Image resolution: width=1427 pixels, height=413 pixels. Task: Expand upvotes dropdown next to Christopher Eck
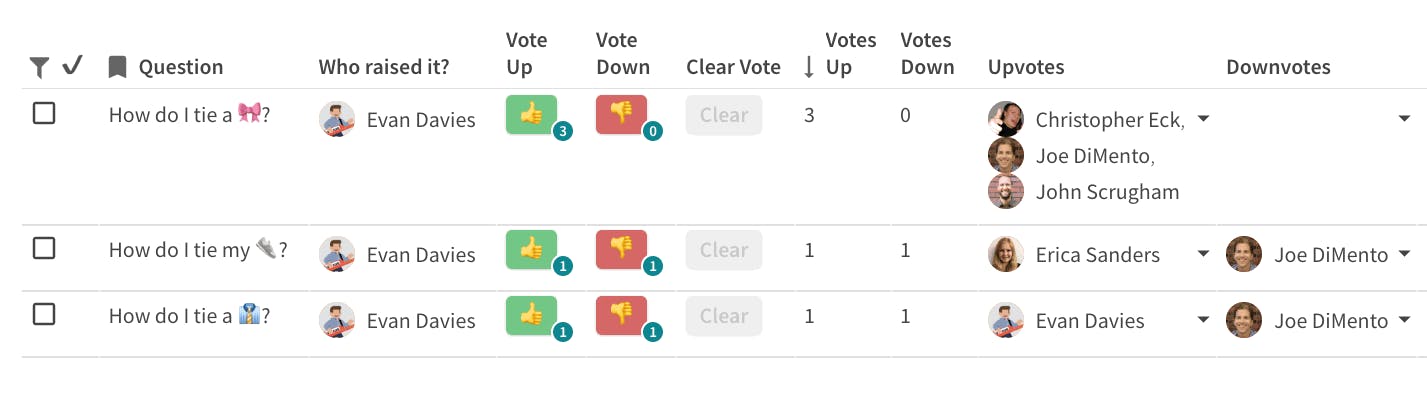(x=1204, y=119)
